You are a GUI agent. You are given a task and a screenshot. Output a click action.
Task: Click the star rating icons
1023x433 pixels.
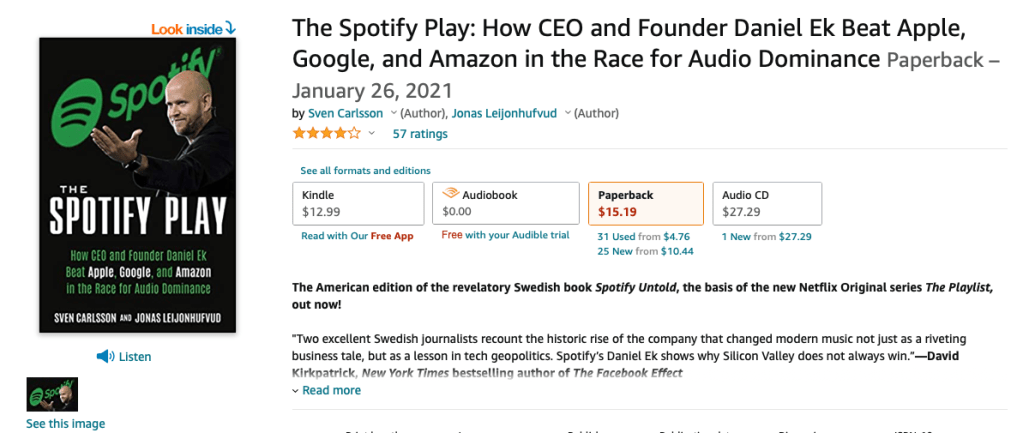[x=326, y=133]
